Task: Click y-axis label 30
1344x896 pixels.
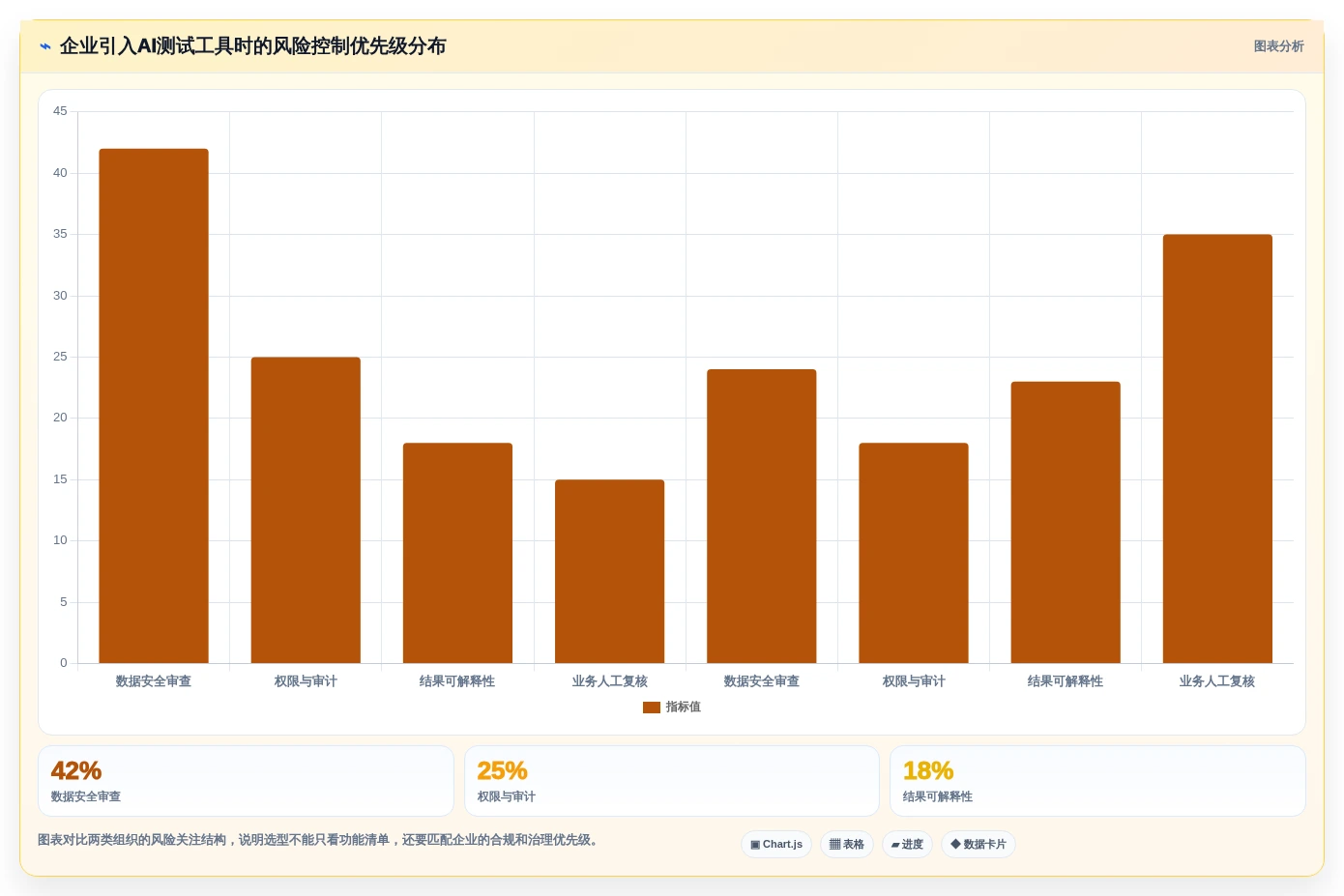Action: (x=60, y=296)
